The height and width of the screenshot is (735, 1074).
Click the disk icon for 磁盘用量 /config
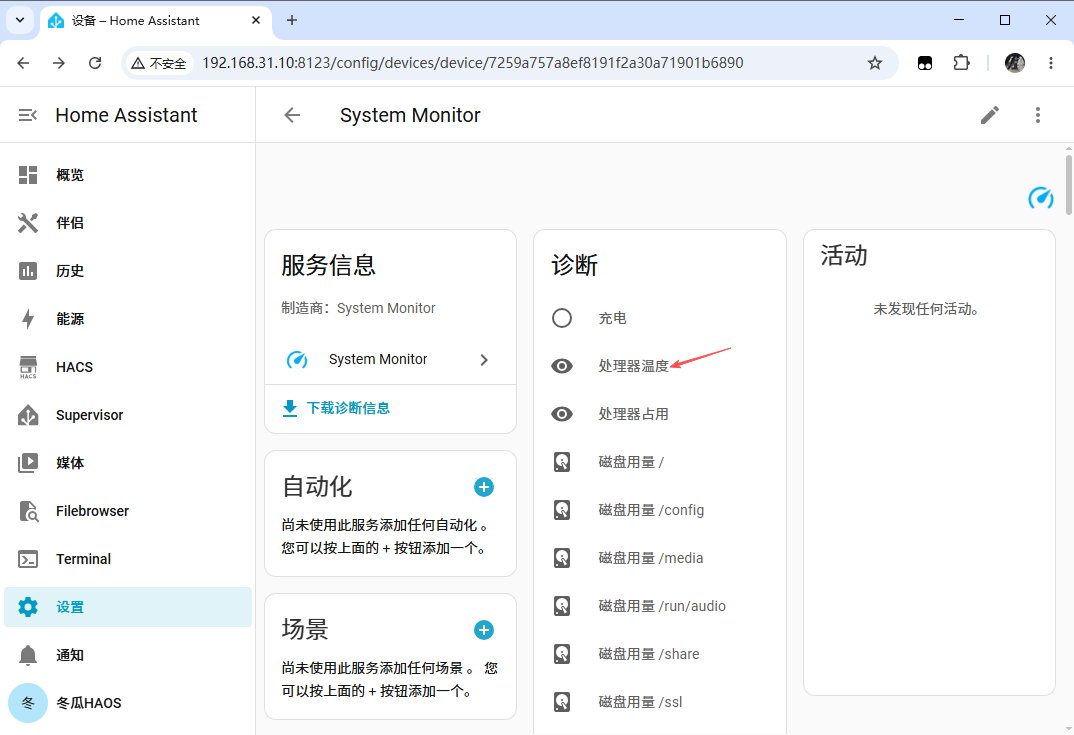point(562,510)
